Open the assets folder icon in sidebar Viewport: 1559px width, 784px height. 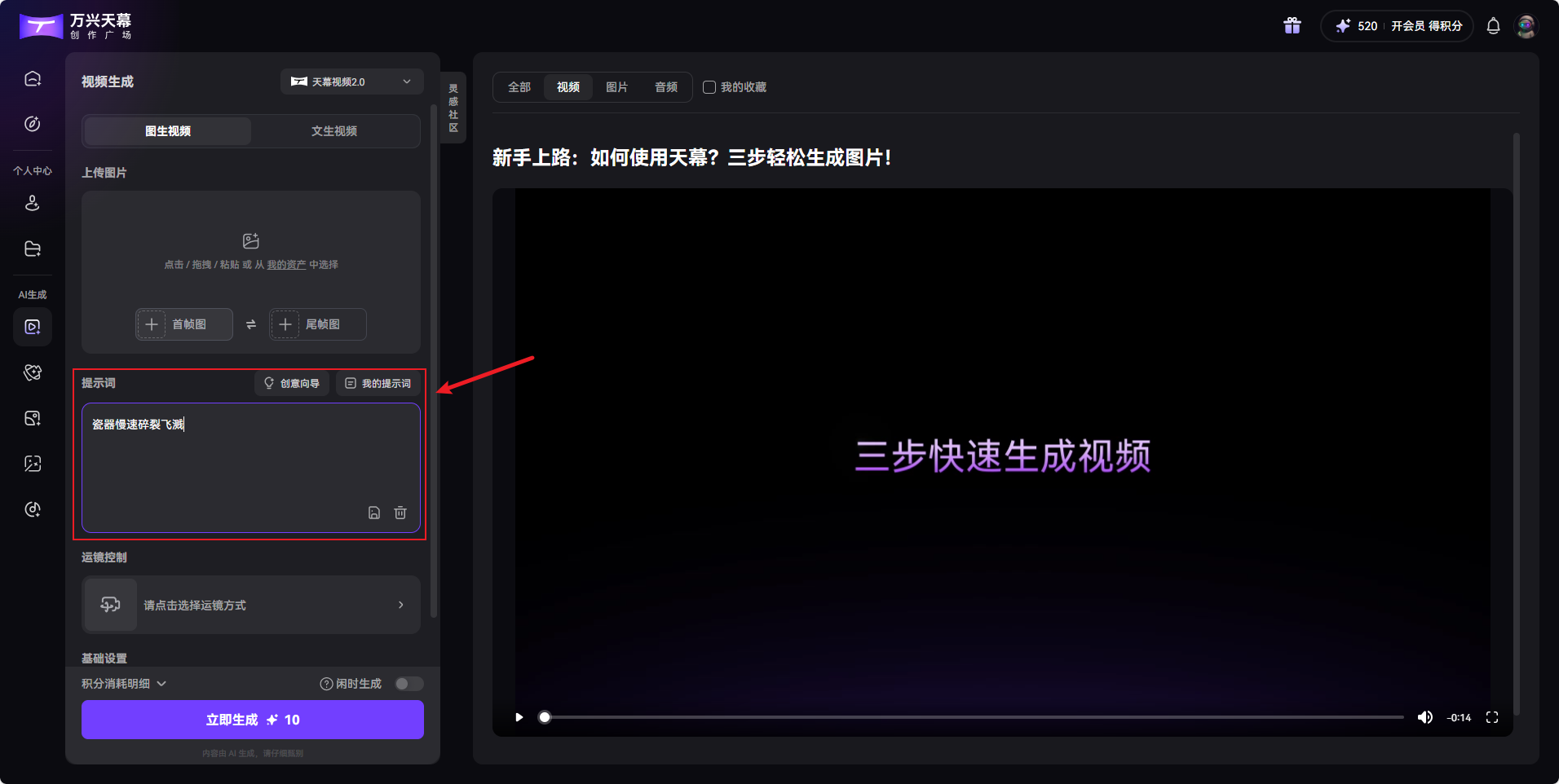[32, 249]
